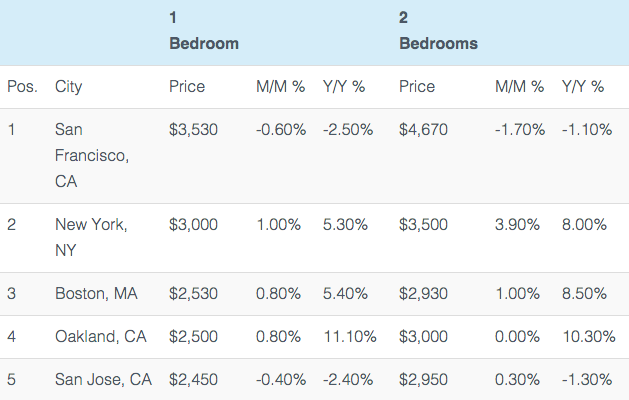
Task: Click the Y/Y % header under 2 Bedrooms
Action: (583, 87)
